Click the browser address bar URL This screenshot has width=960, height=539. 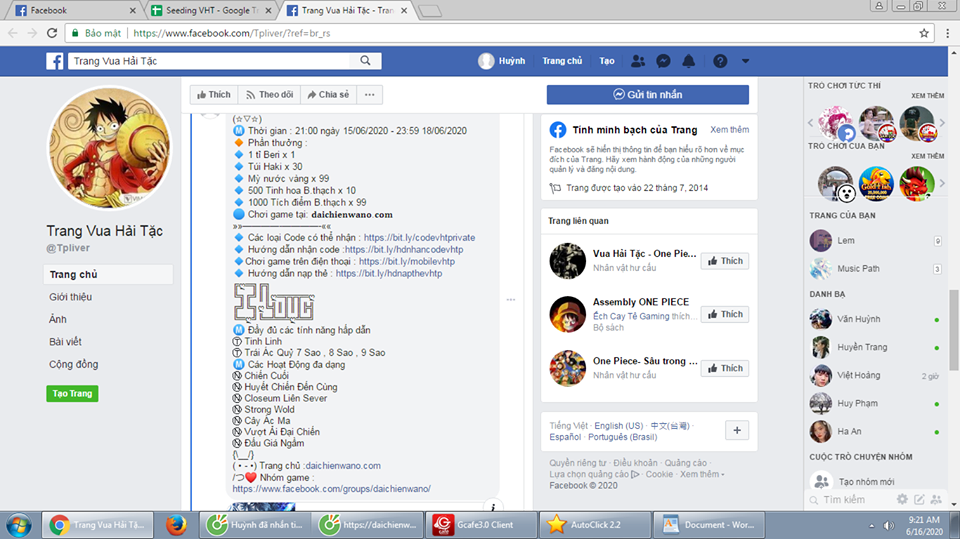[231, 33]
